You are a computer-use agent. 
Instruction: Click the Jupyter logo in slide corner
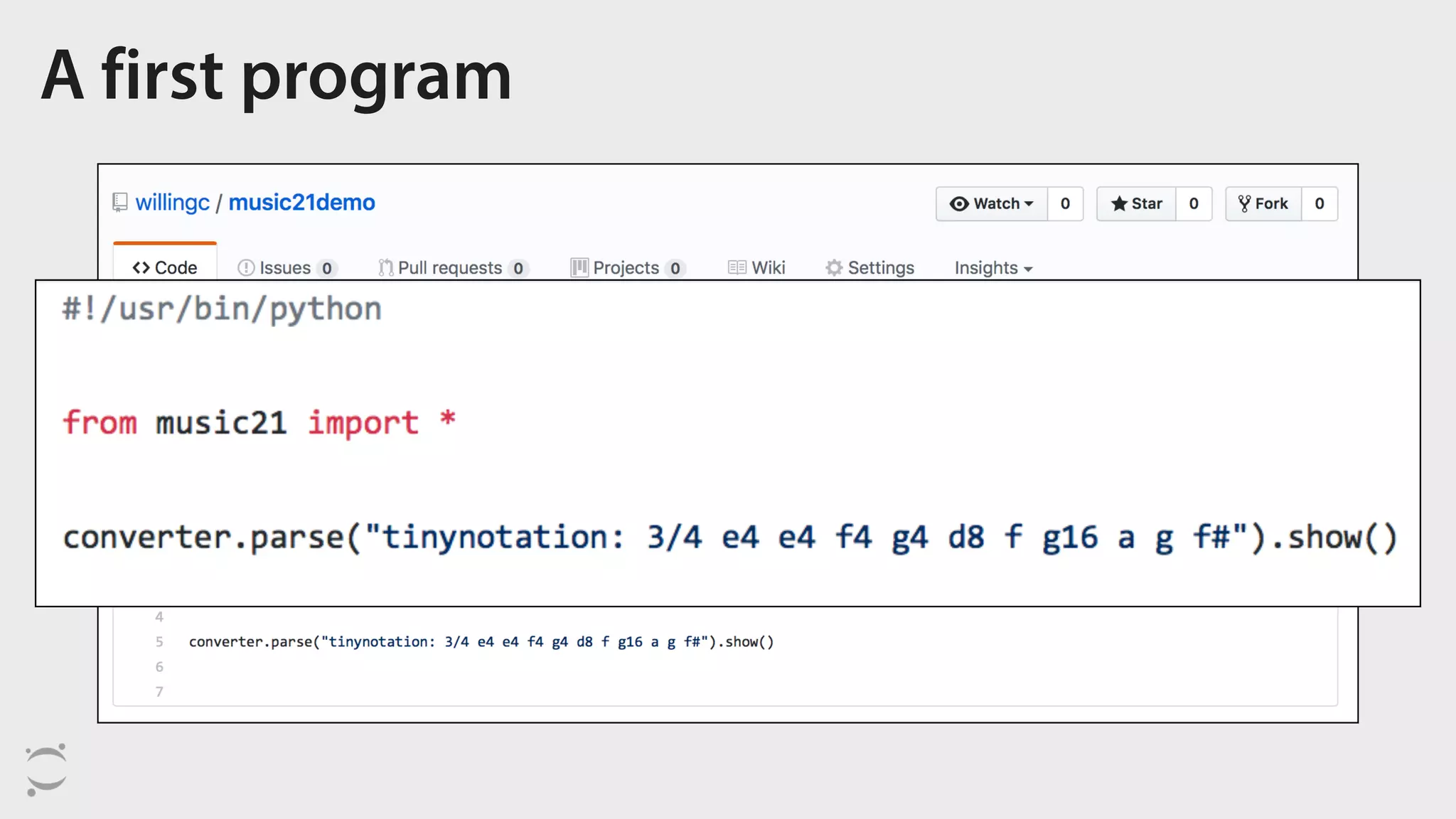(x=46, y=770)
